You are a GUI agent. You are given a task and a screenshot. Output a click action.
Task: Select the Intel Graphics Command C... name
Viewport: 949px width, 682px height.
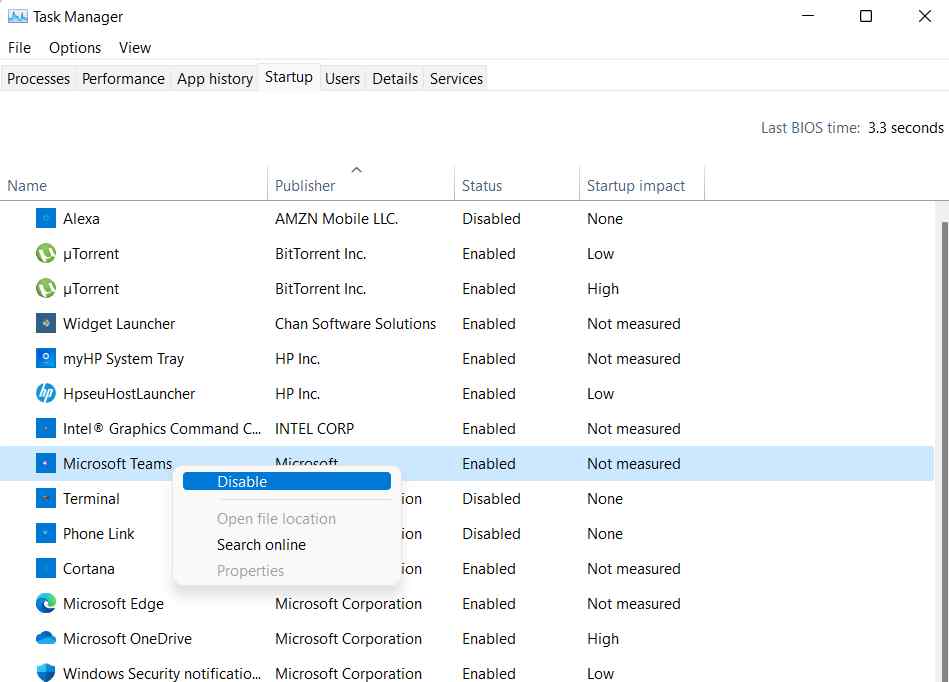[x=162, y=429]
